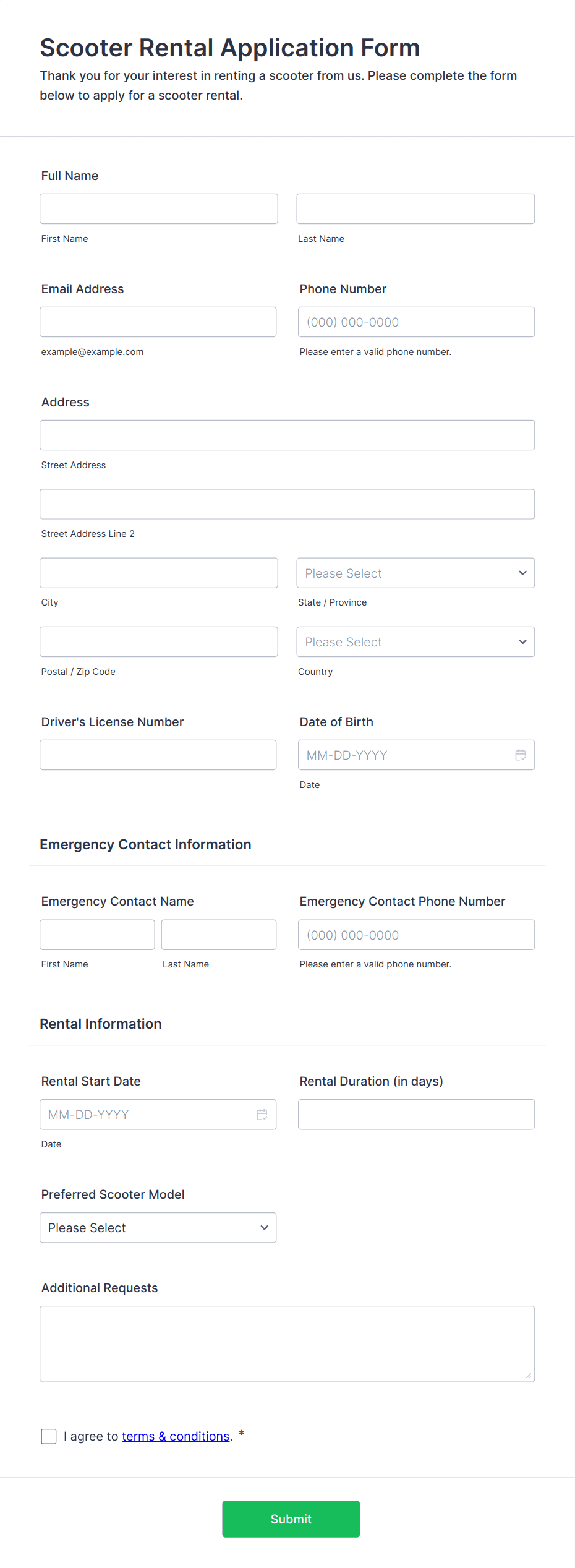Check the terms & conditions agreement box
Screen dimensions: 575x1568
tap(49, 1436)
